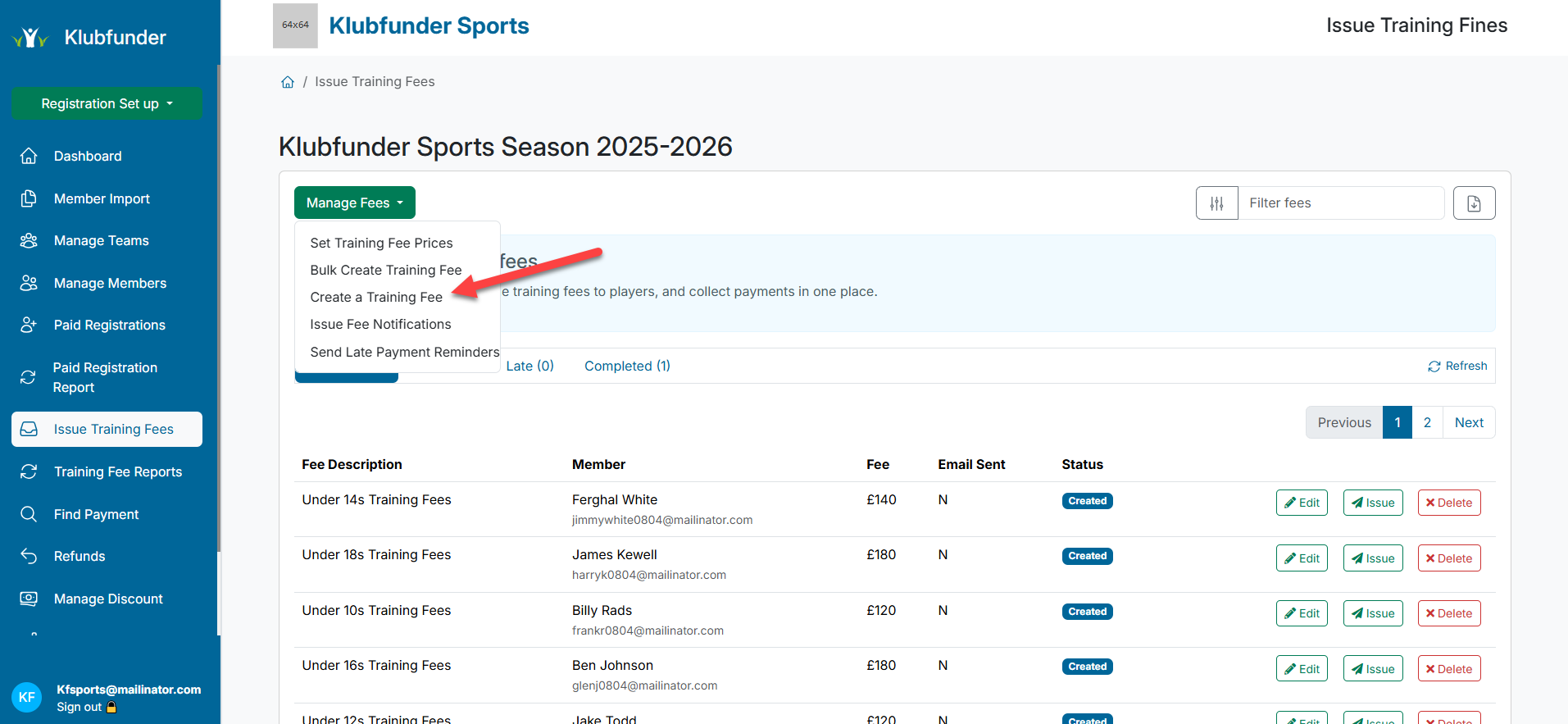
Task: Open Manage Teams in sidebar
Action: [x=101, y=240]
